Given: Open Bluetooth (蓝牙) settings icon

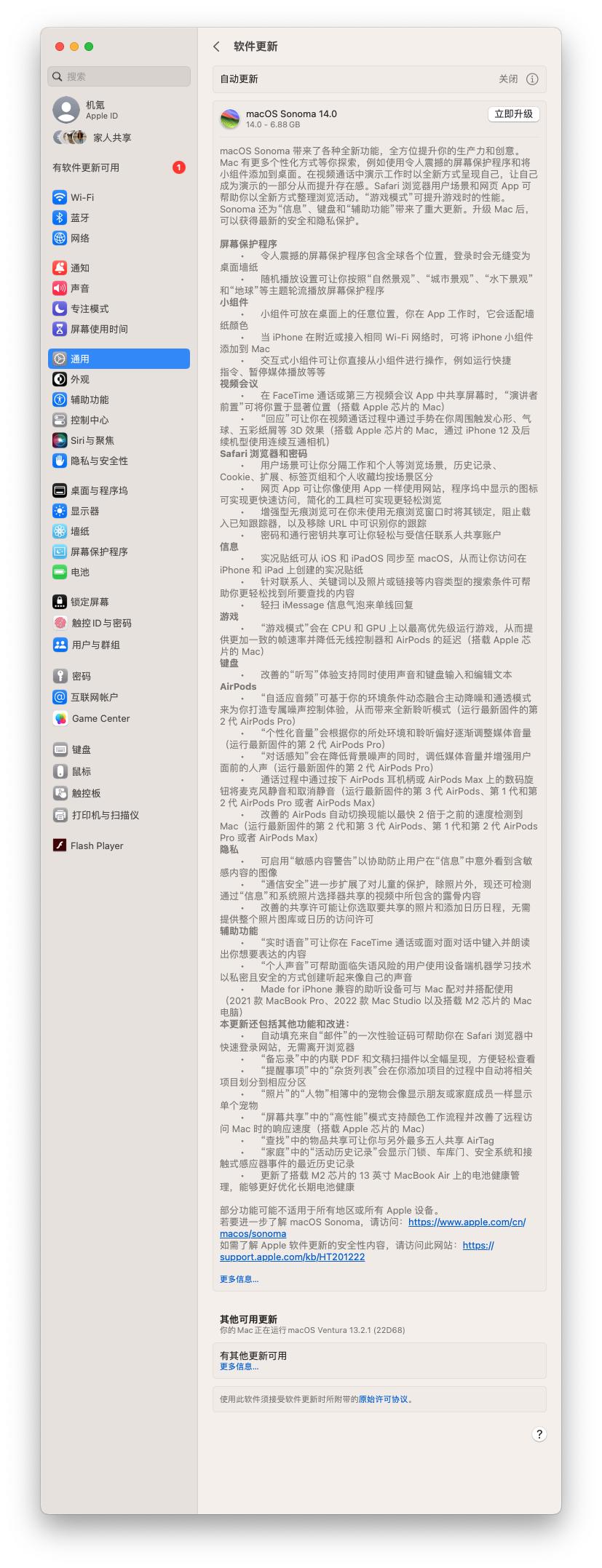Looking at the screenshot, I should tap(60, 218).
